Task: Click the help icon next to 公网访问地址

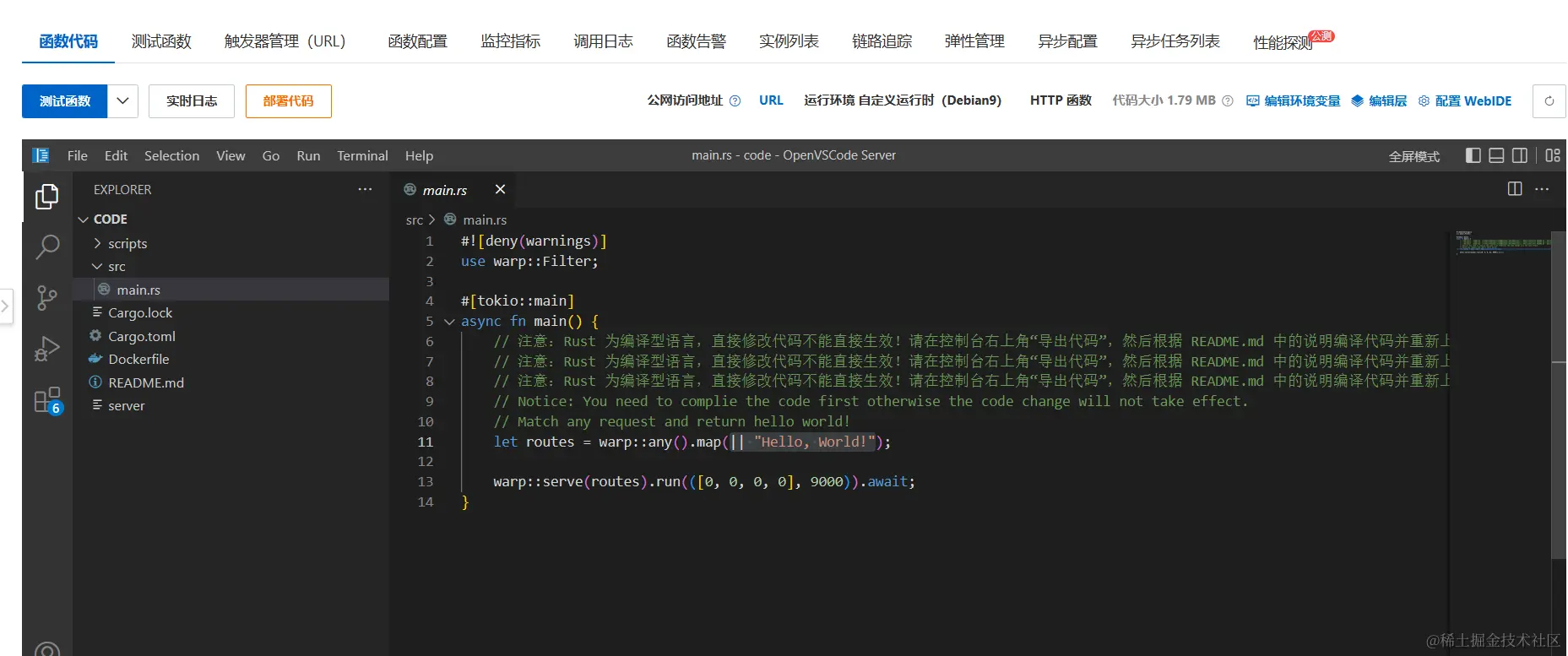Action: [x=735, y=100]
